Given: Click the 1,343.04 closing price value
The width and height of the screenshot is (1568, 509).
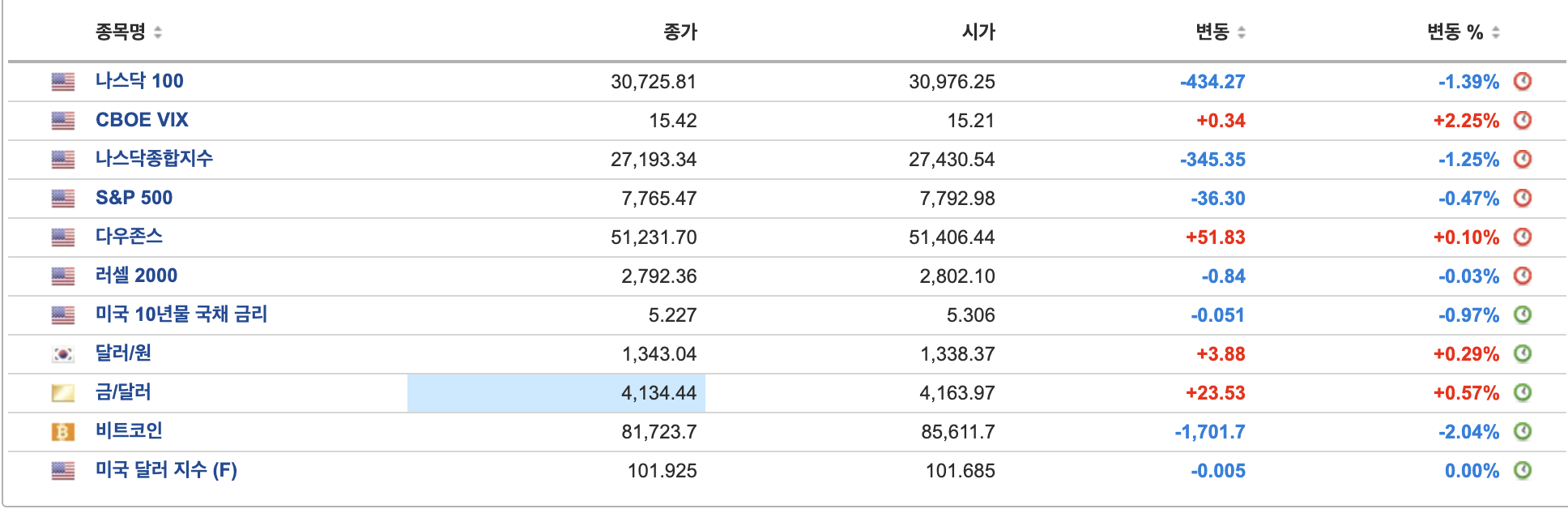Looking at the screenshot, I should (x=659, y=354).
